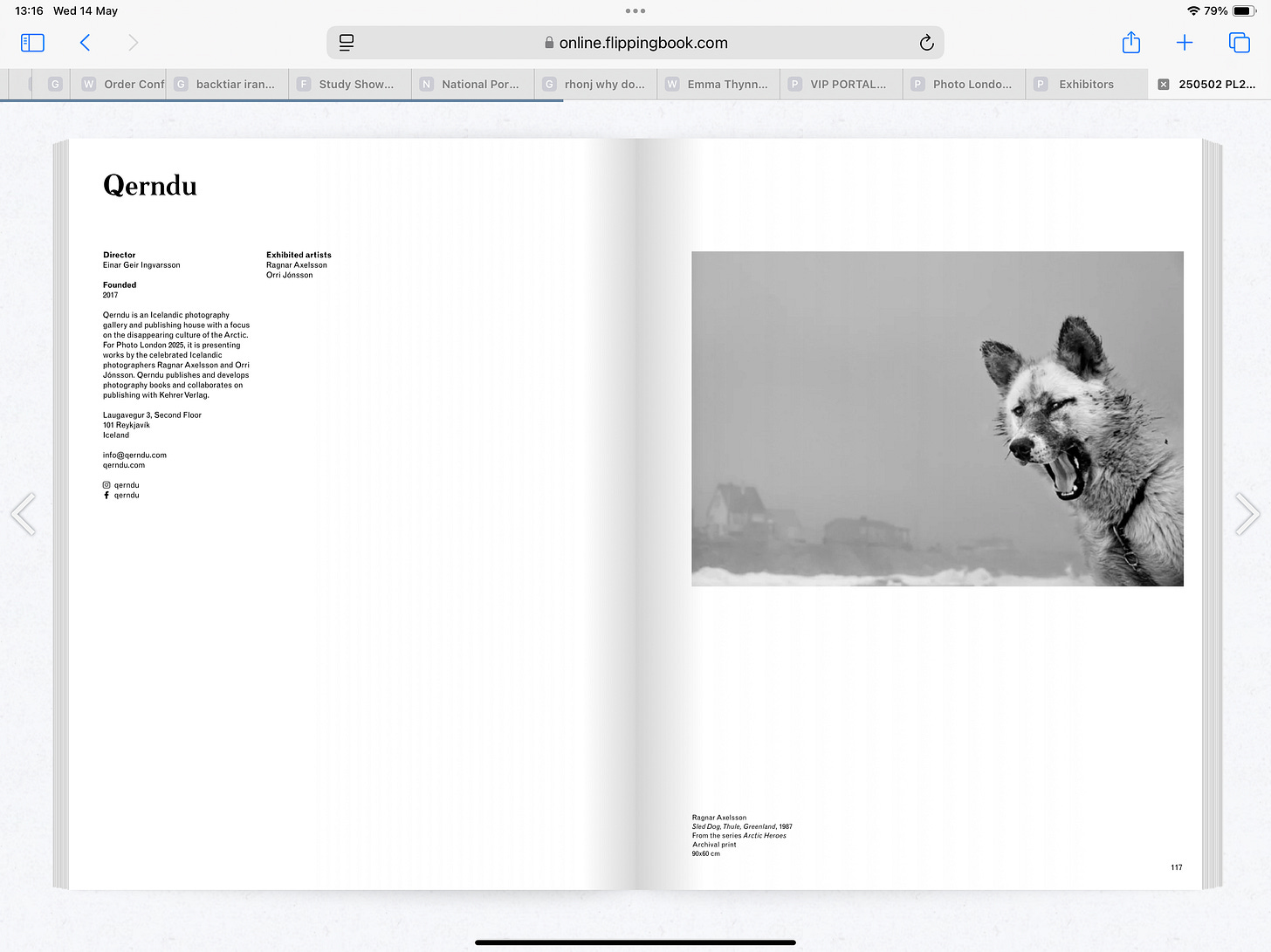
Task: Switch to the backtiar iran tab
Action: point(227,84)
